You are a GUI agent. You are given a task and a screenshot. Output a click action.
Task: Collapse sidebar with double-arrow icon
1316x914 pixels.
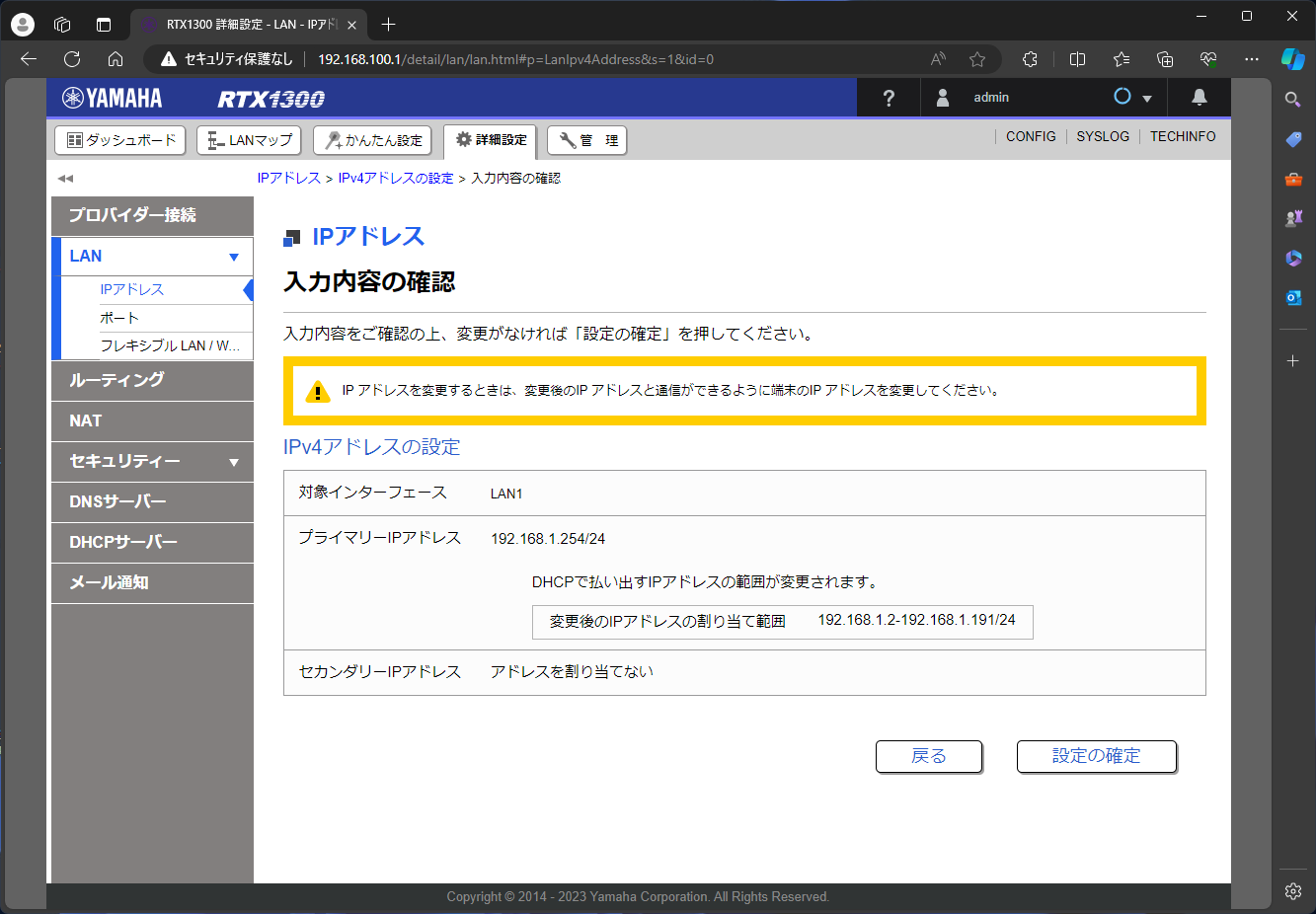(x=65, y=179)
